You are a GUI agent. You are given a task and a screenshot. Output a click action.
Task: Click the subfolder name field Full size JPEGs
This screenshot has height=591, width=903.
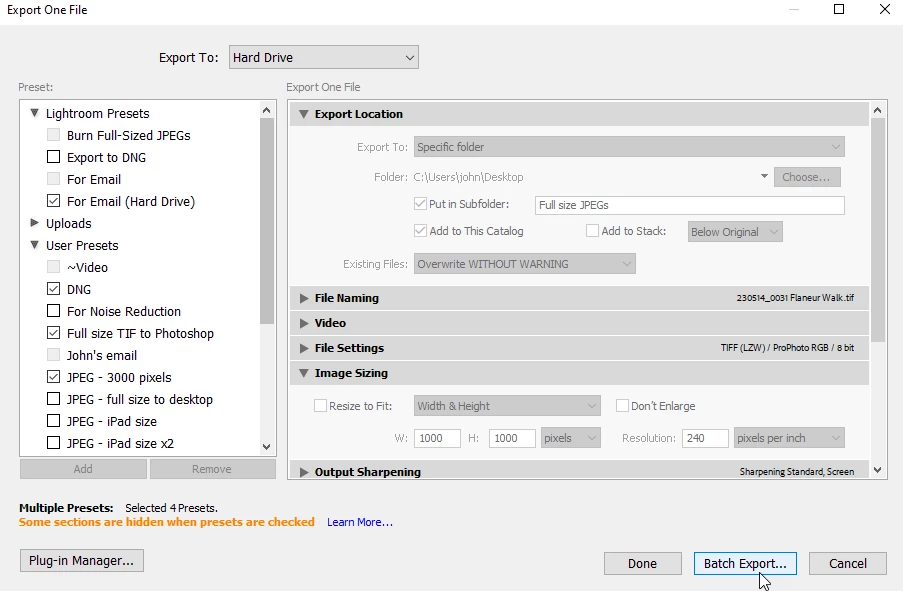(x=689, y=205)
